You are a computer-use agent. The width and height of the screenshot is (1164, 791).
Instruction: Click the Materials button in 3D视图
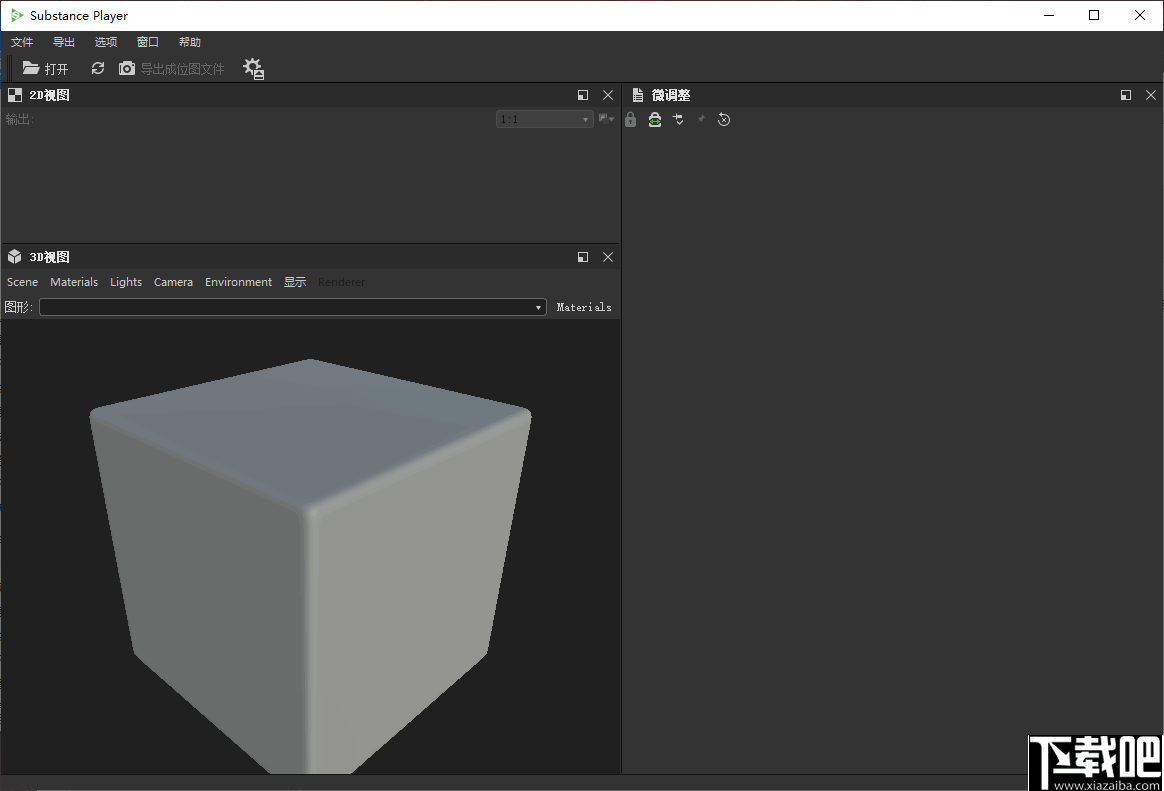click(584, 307)
